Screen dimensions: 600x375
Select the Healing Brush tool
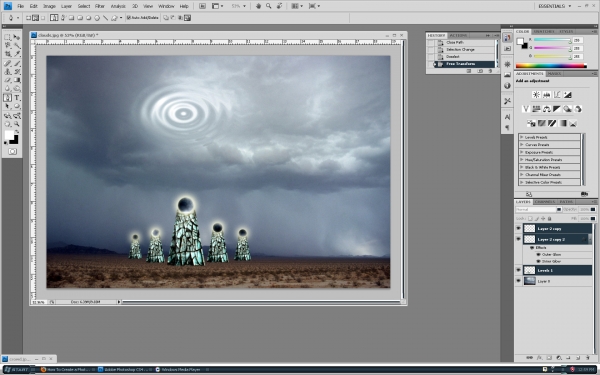7,63
